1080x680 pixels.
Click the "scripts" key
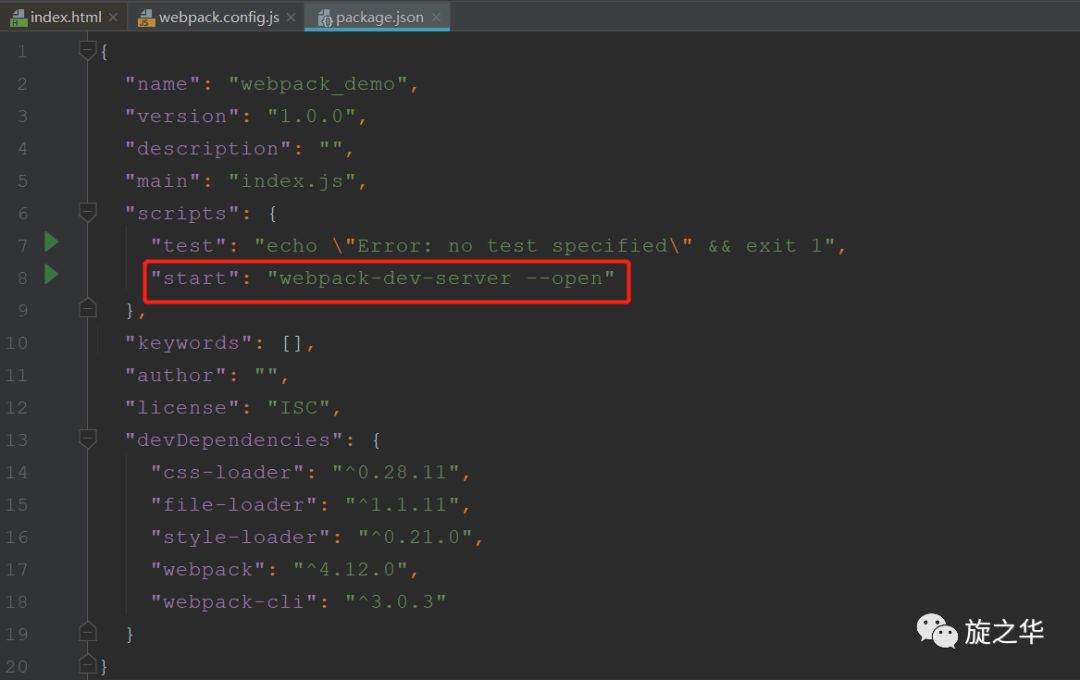click(x=182, y=214)
